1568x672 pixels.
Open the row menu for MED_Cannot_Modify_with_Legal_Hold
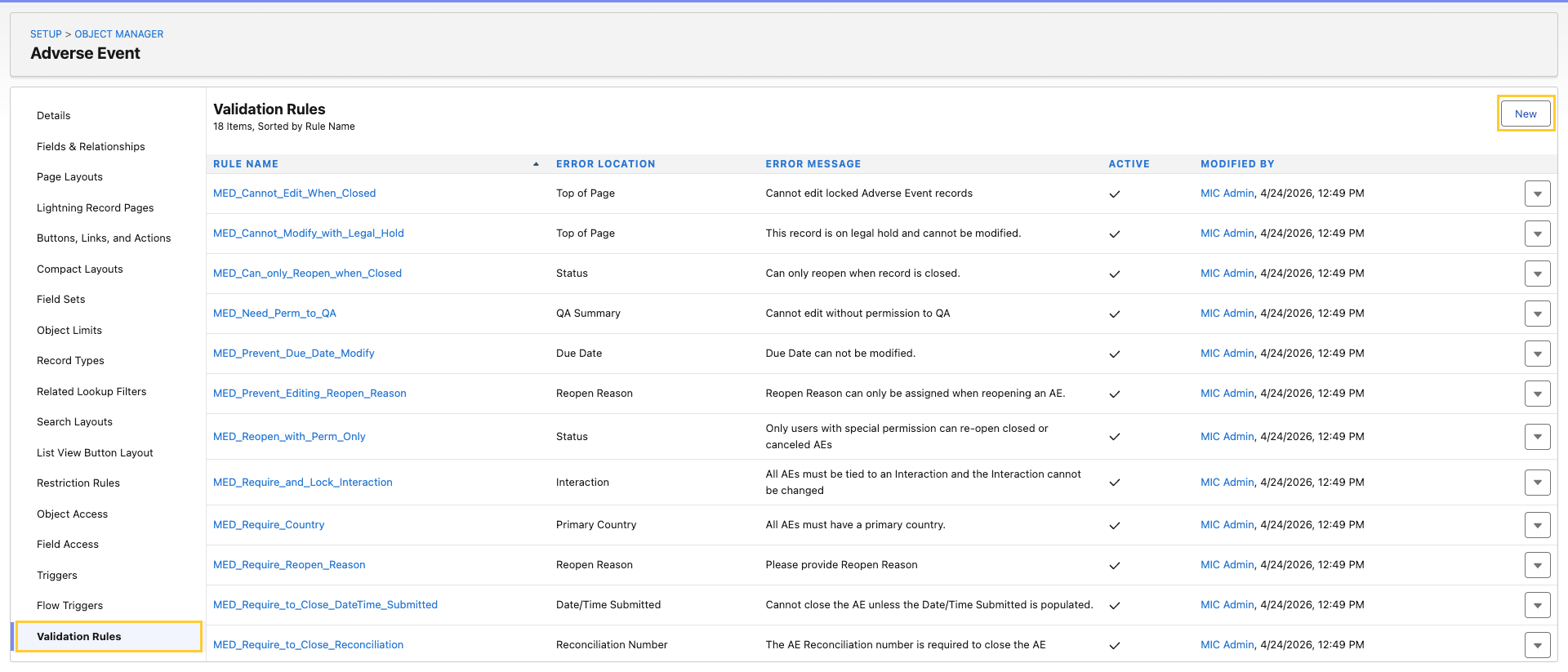[1537, 234]
